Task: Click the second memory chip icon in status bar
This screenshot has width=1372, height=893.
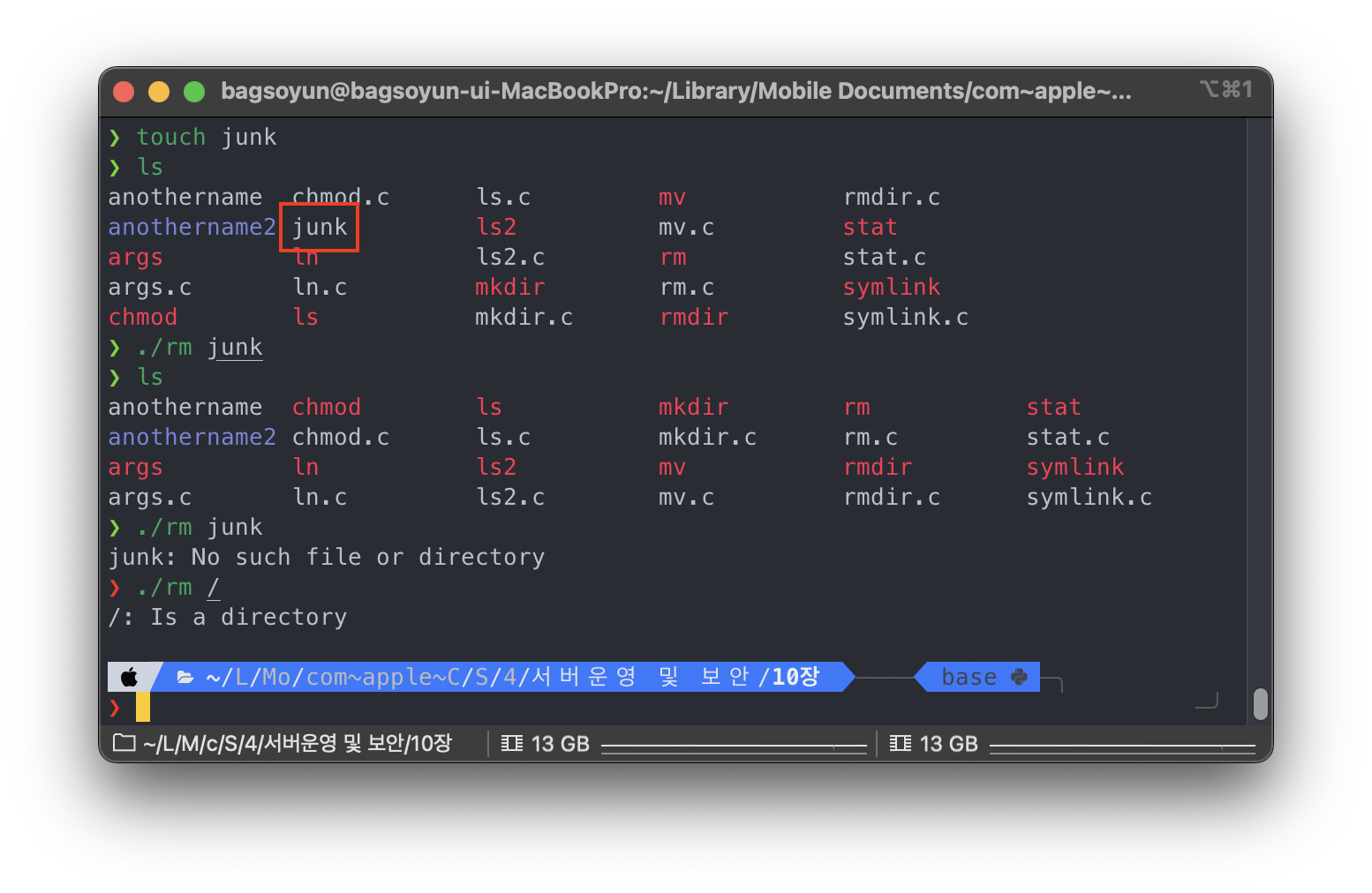Action: [901, 743]
